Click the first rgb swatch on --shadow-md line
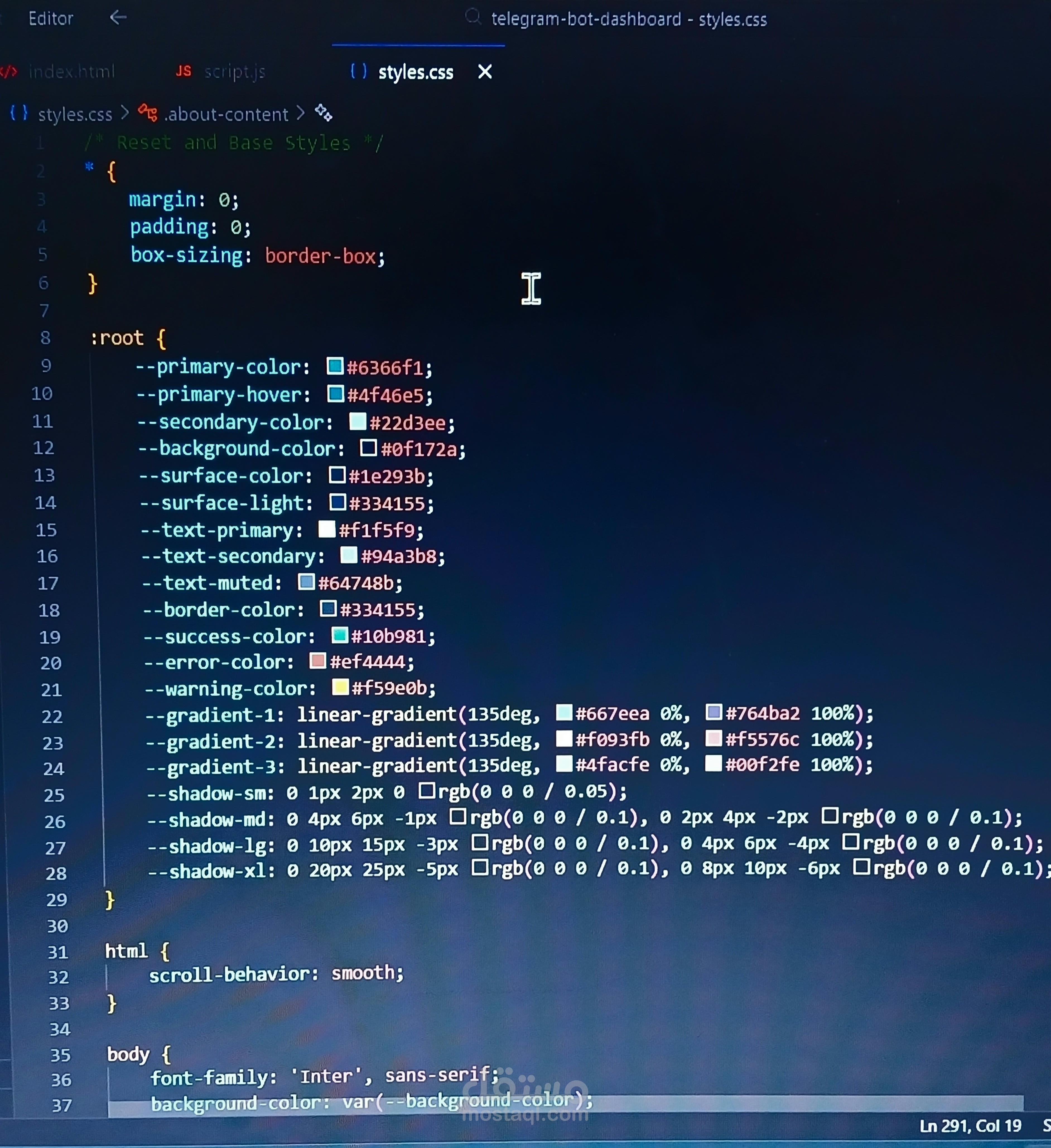 [x=458, y=816]
